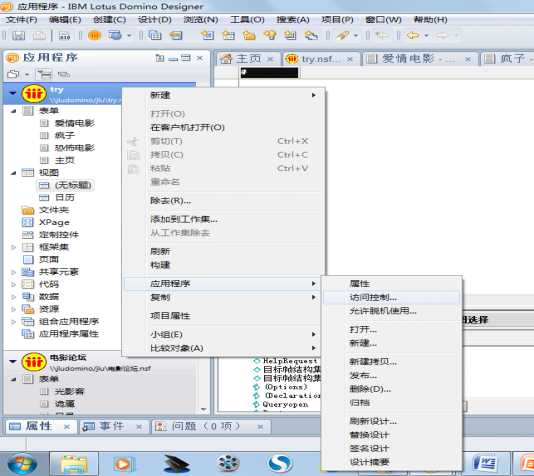Open the 小组(E) submenu

point(223,334)
